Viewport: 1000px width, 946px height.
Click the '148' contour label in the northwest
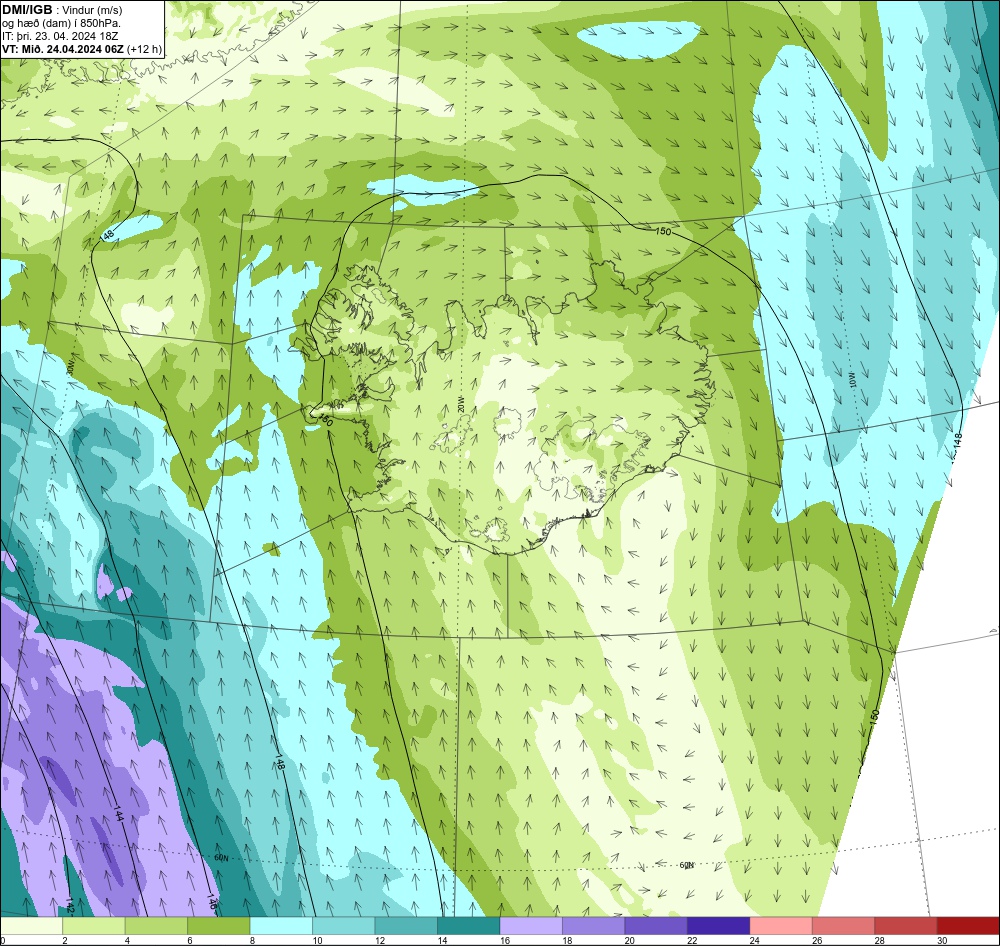[108, 235]
